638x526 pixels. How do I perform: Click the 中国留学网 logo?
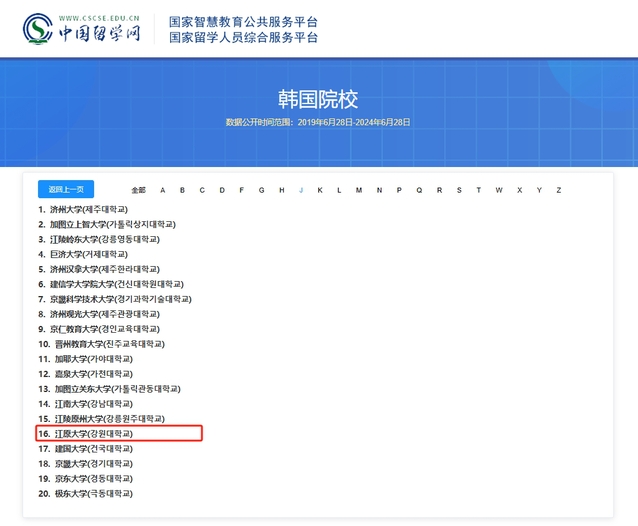(82, 29)
